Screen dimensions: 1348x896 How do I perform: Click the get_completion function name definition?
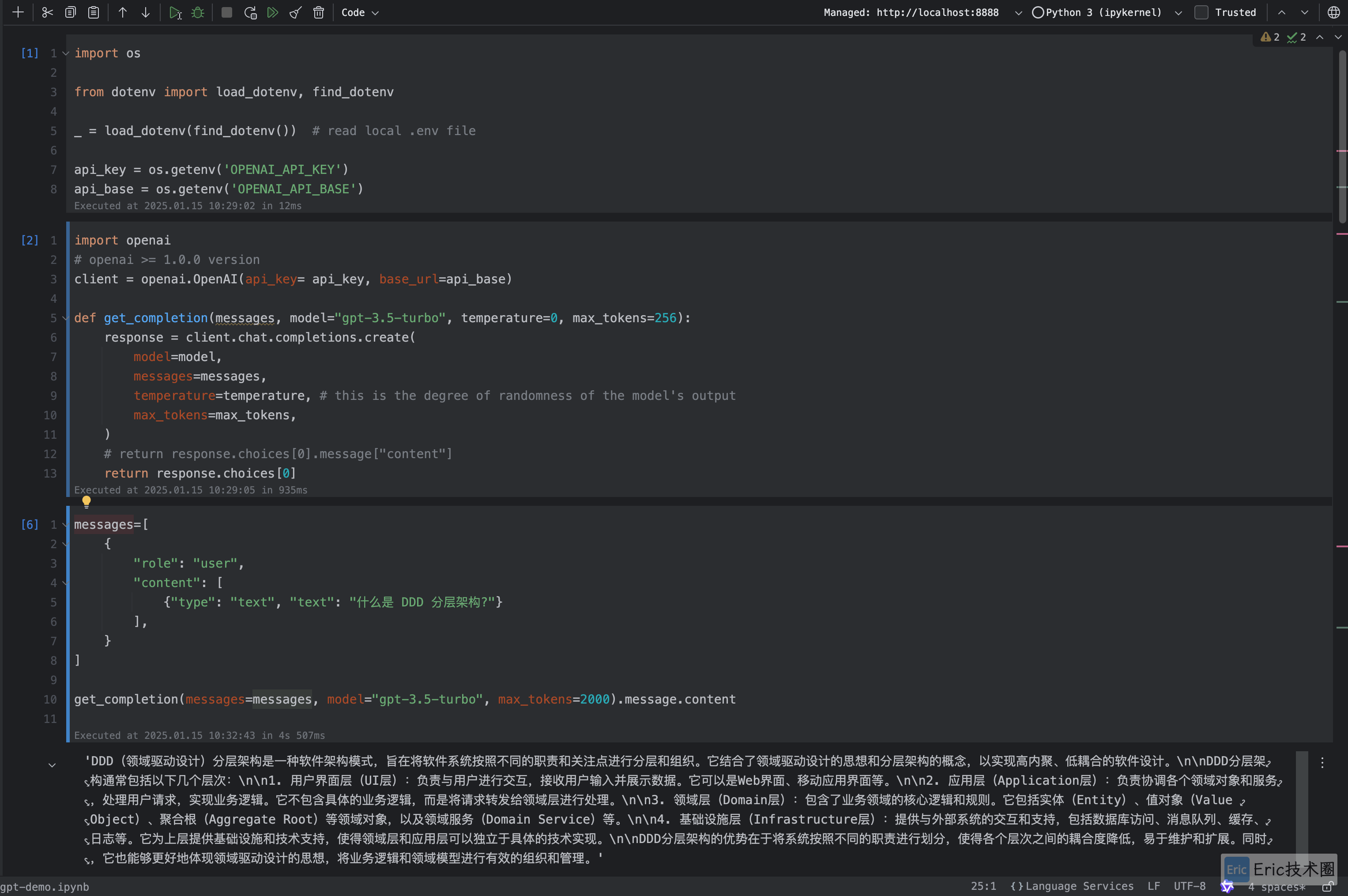(x=155, y=318)
